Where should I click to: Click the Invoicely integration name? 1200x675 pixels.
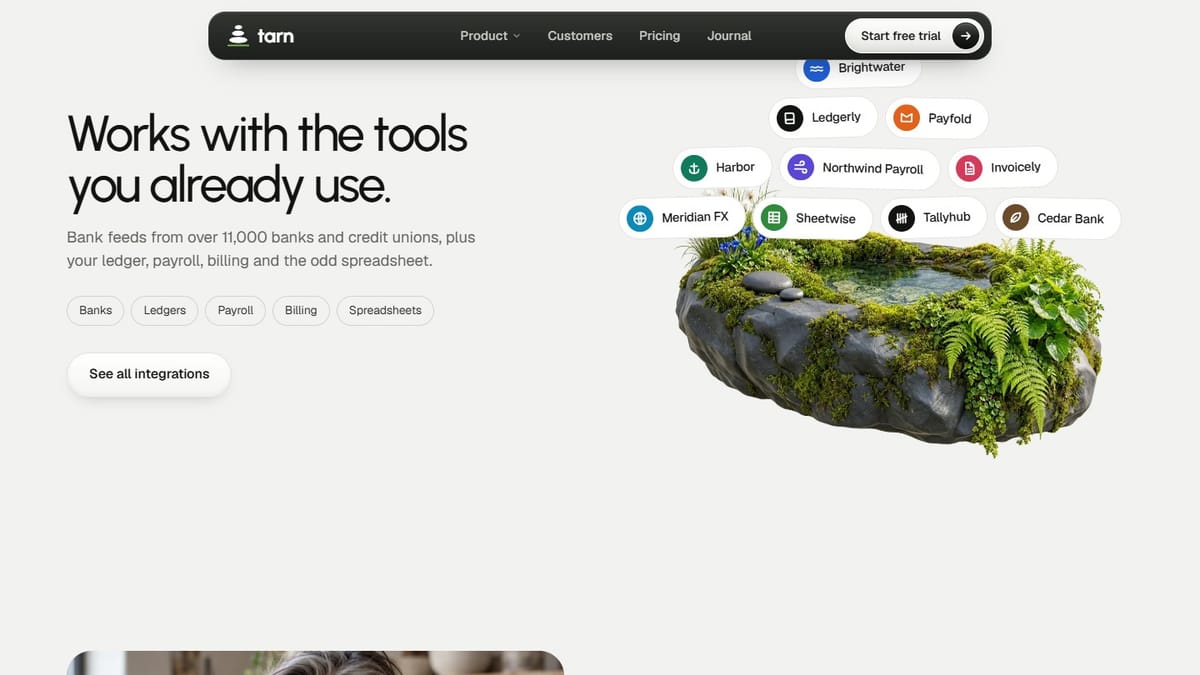pyautogui.click(x=1016, y=167)
